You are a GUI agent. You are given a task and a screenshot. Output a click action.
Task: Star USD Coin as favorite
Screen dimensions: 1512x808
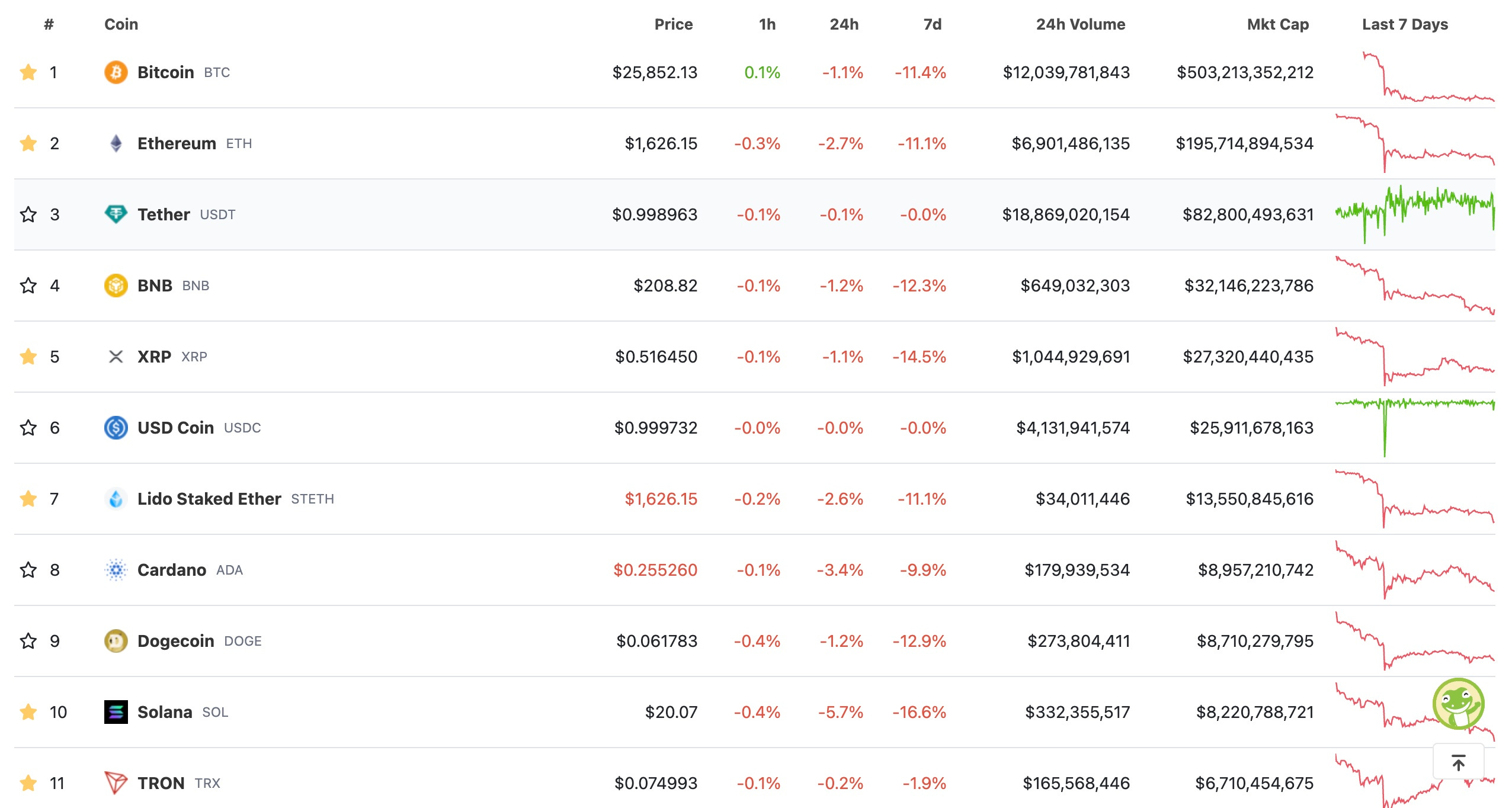[28, 428]
